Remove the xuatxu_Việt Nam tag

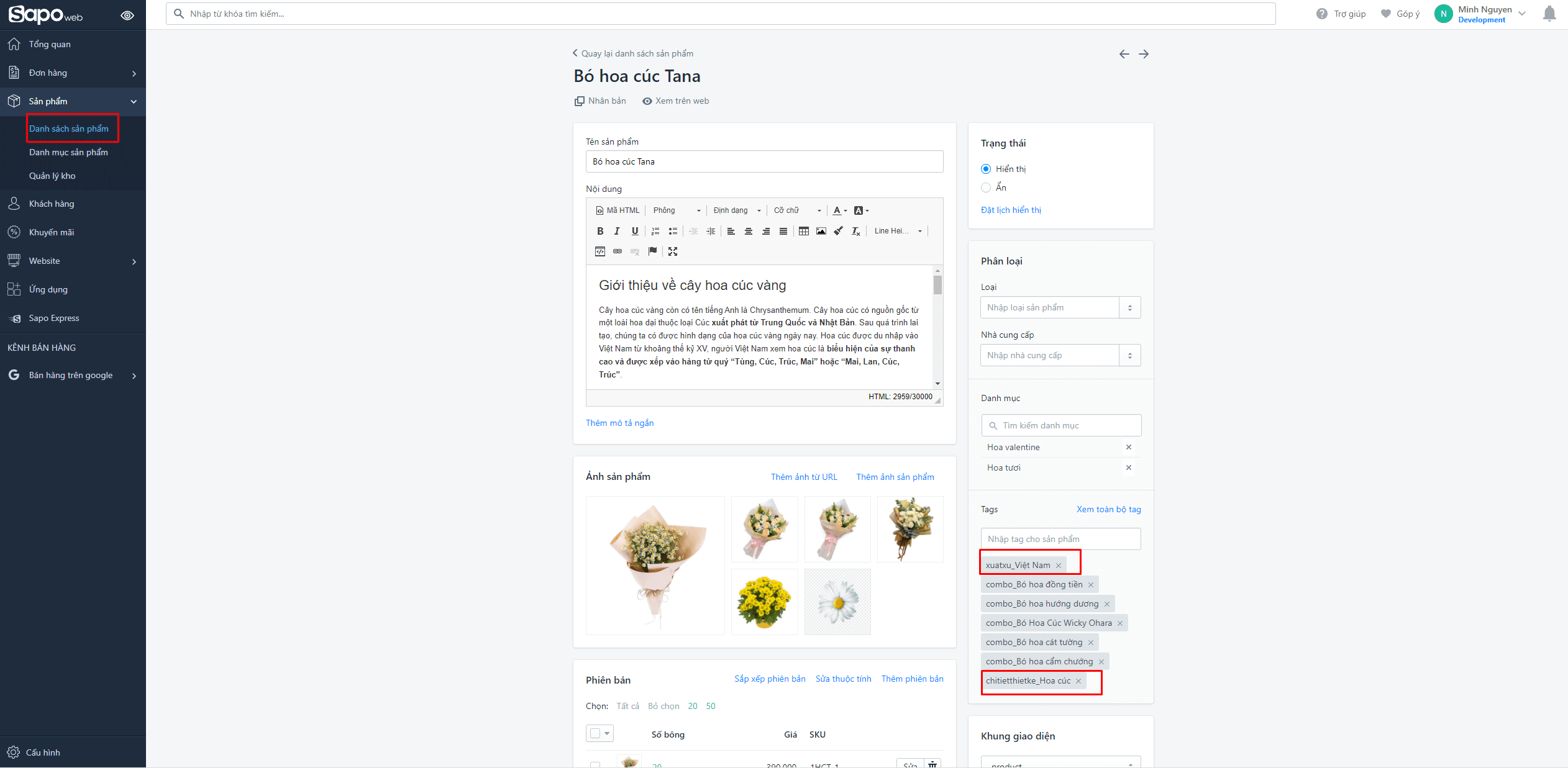[1059, 566]
